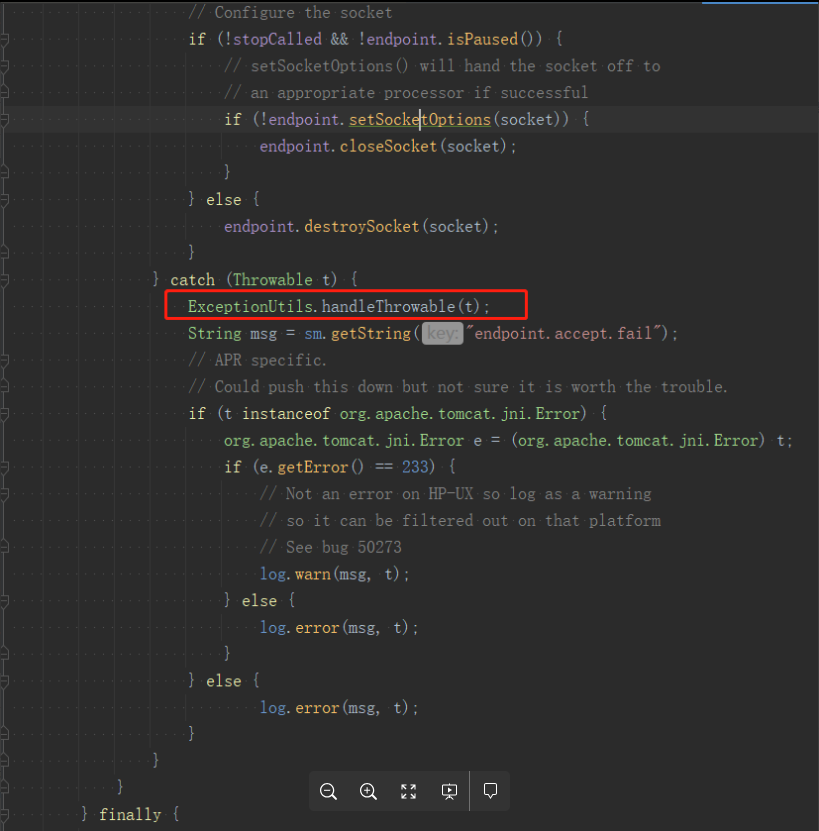Click the zoom in magnifier icon
The image size is (819, 831).
(x=368, y=791)
